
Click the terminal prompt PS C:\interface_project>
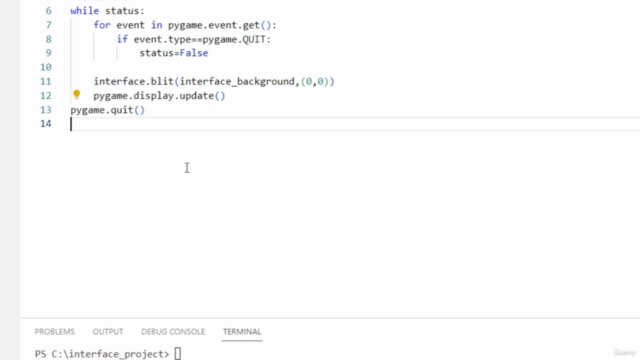[102, 354]
